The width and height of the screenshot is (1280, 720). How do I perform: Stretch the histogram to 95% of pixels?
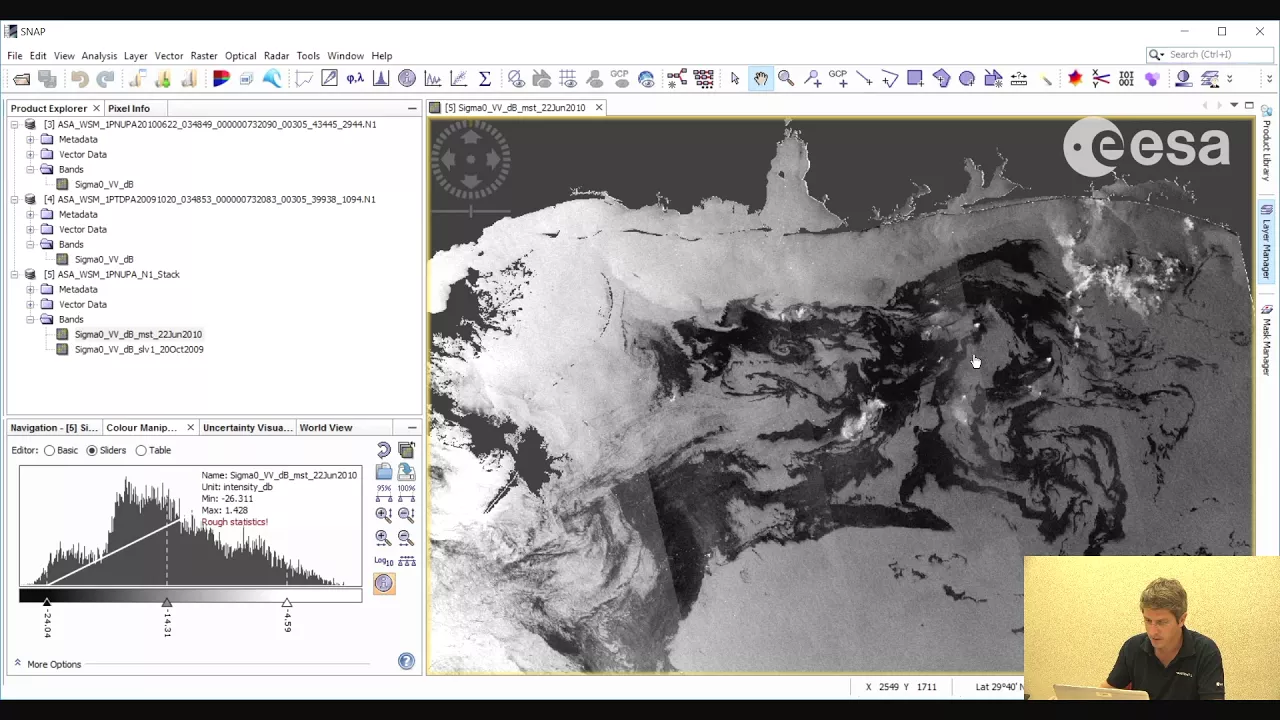383,493
